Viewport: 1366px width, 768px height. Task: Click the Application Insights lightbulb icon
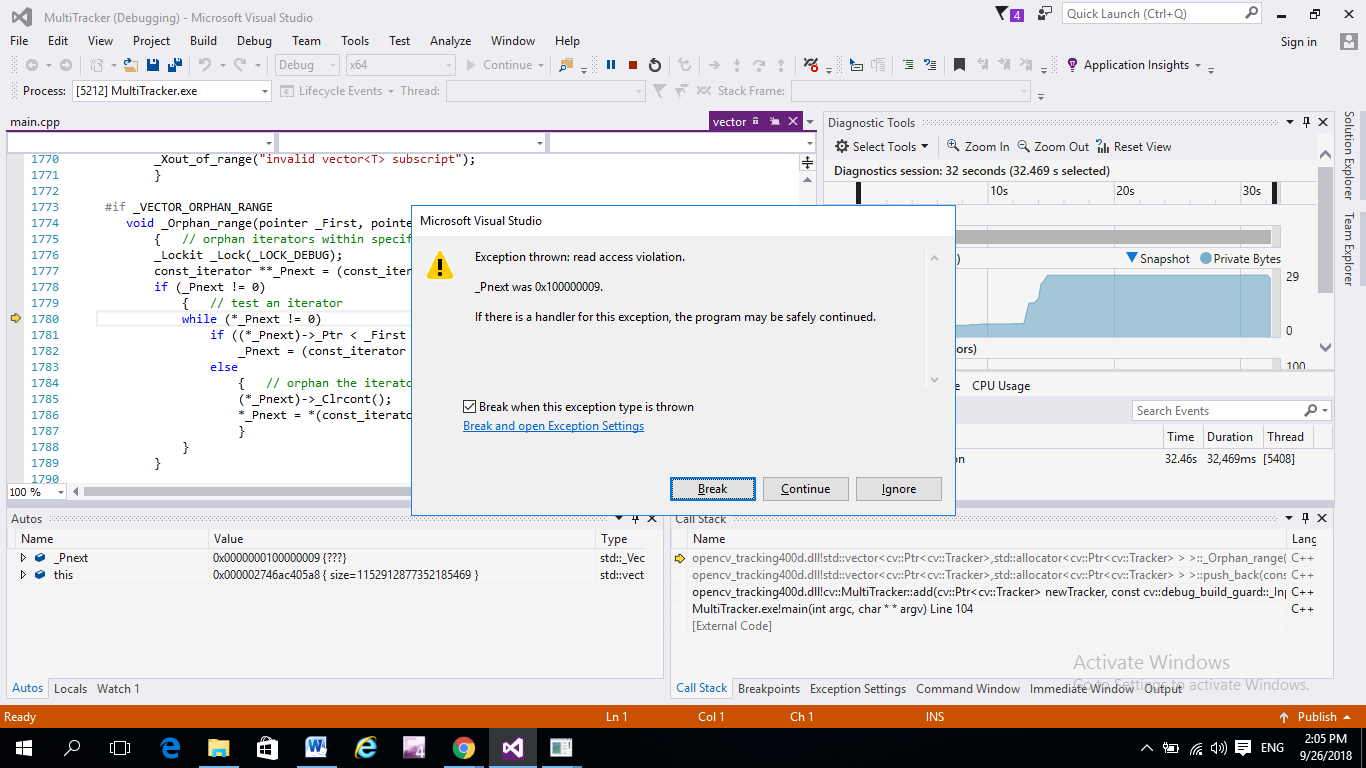coord(1072,65)
